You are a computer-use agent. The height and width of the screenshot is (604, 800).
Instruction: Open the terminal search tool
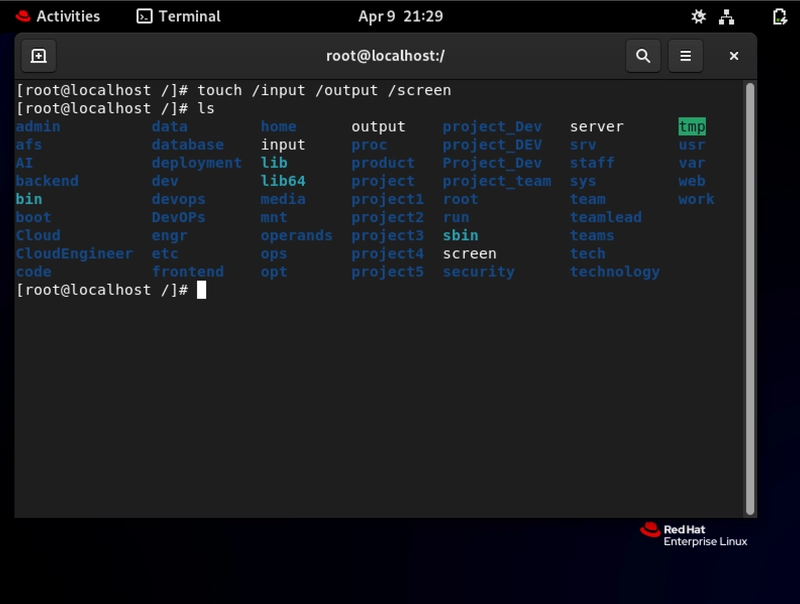pos(643,56)
